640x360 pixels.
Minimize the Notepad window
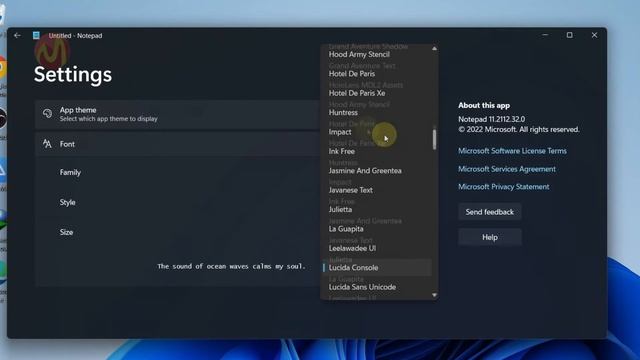point(545,35)
